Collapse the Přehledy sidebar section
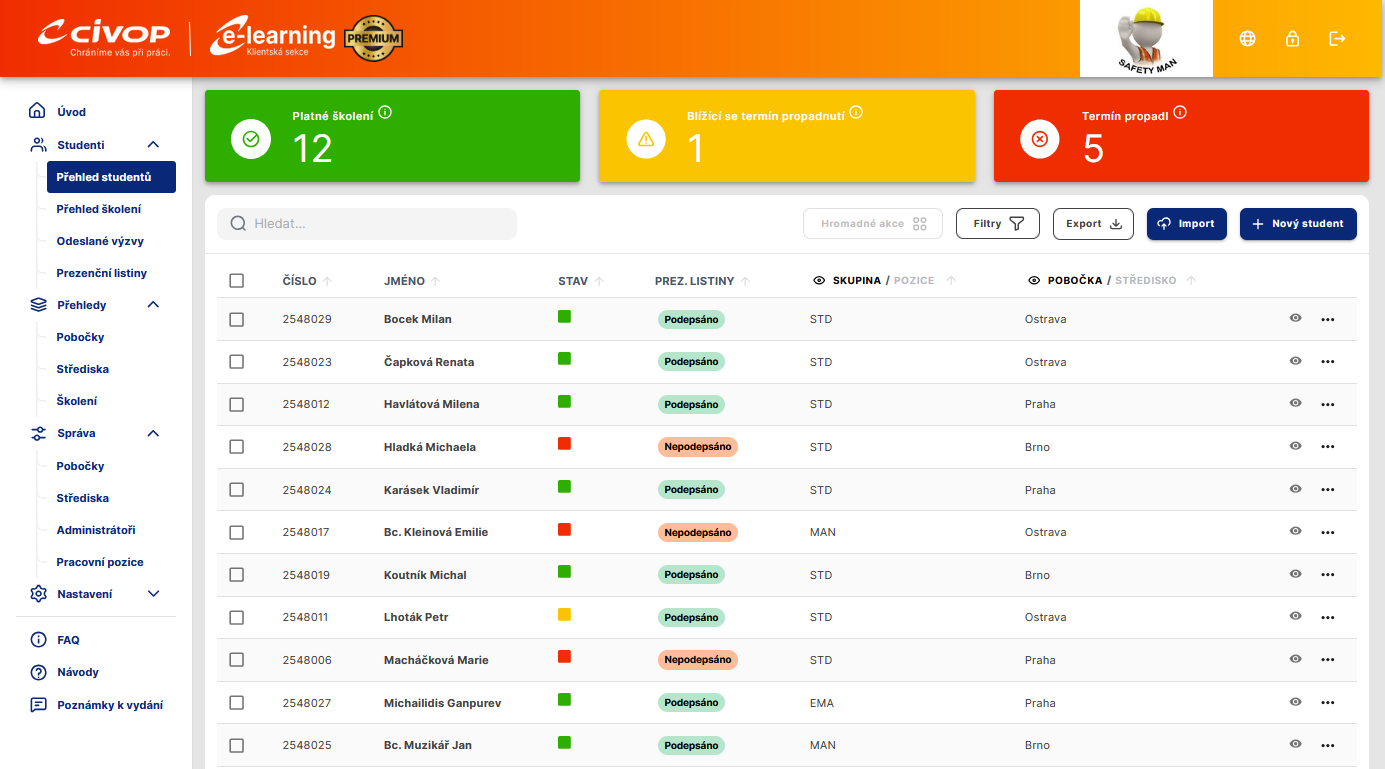 (153, 305)
